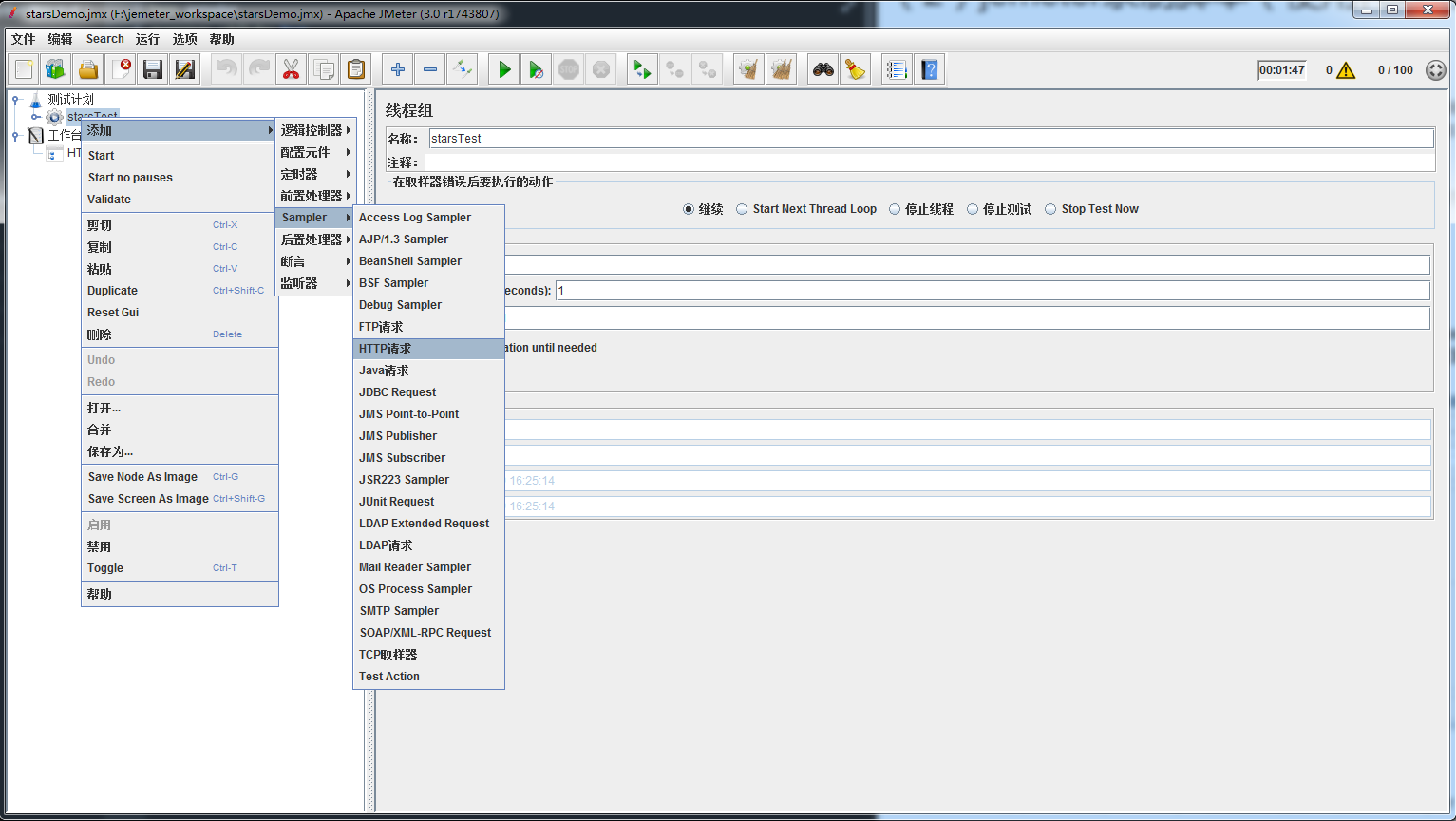Click the Remote Start All icon

(x=643, y=69)
